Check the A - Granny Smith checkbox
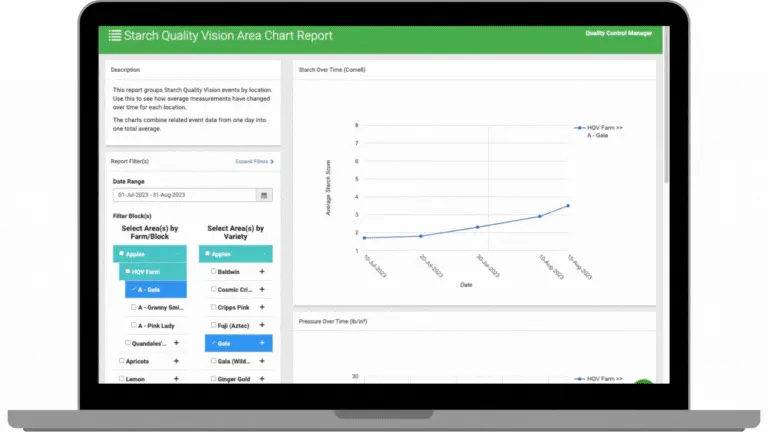This screenshot has height=432, width=768. pyautogui.click(x=134, y=307)
